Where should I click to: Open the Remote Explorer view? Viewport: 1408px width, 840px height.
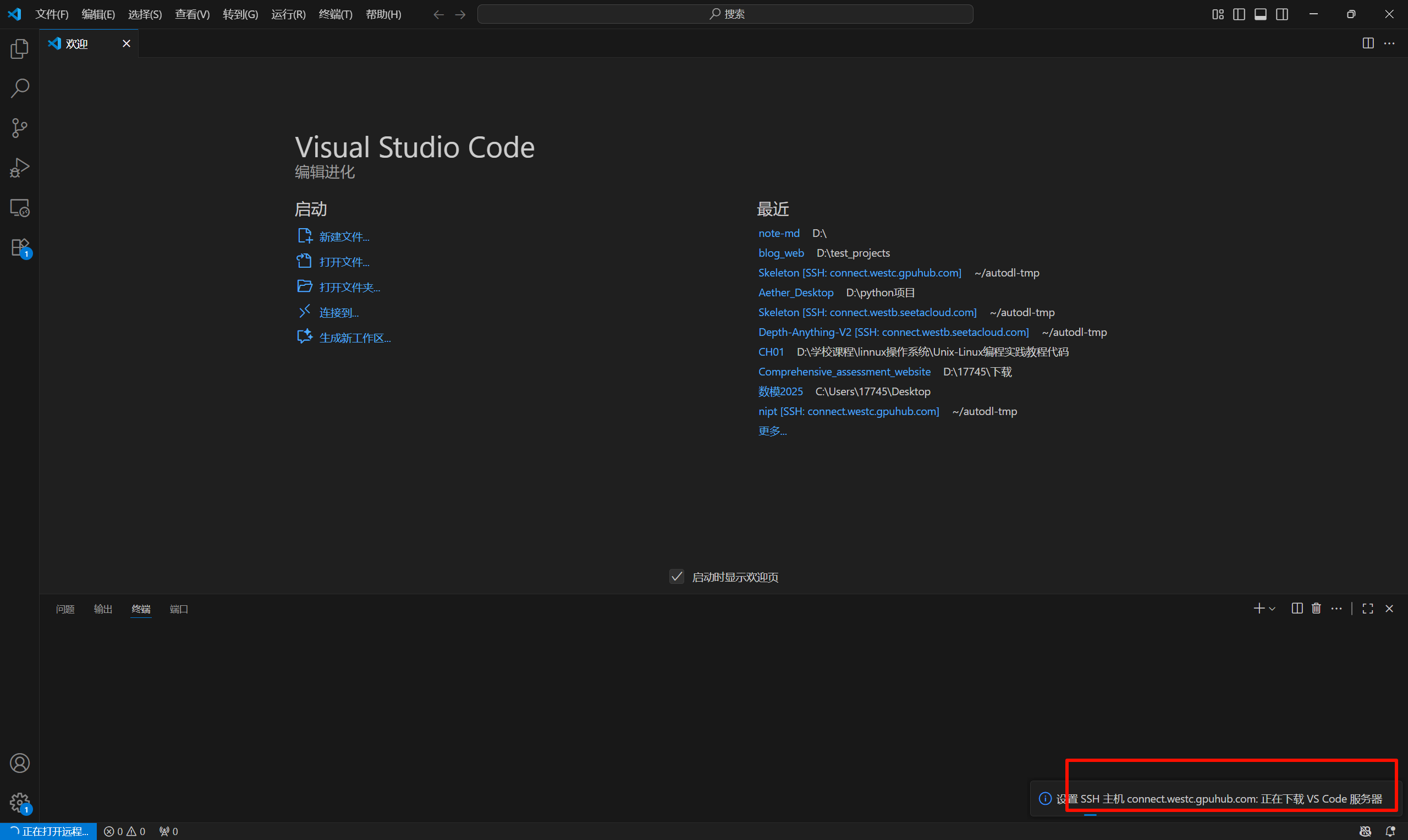click(x=20, y=208)
